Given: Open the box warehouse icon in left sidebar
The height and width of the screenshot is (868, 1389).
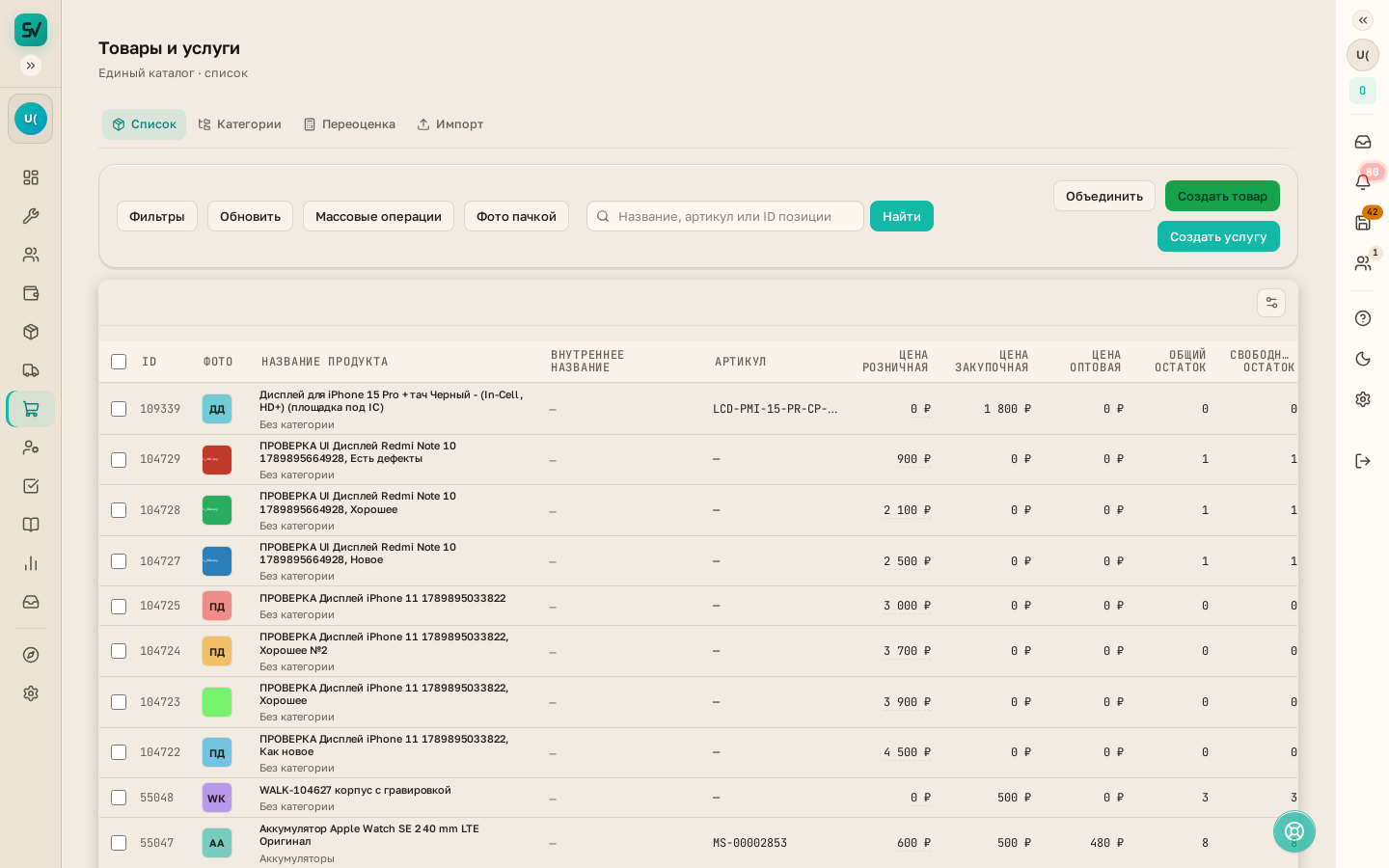Looking at the screenshot, I should pyautogui.click(x=31, y=332).
